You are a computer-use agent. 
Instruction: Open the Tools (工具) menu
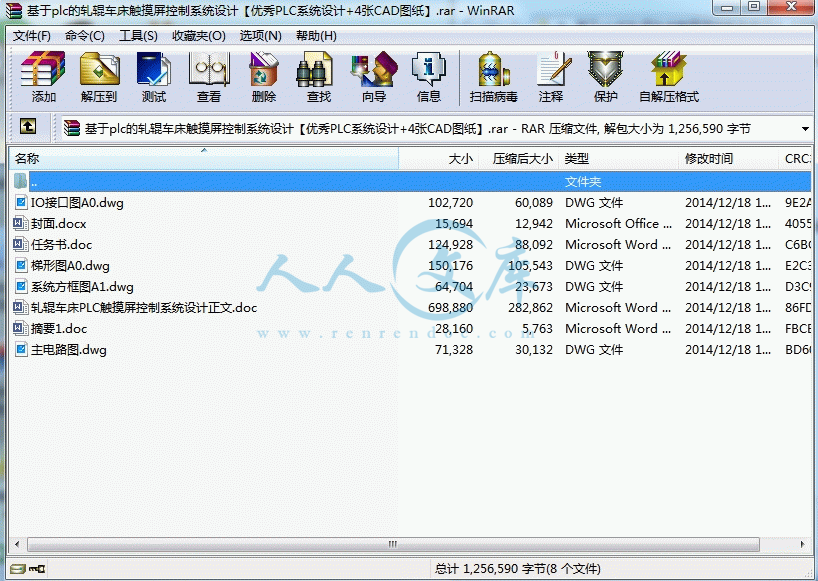[x=138, y=36]
